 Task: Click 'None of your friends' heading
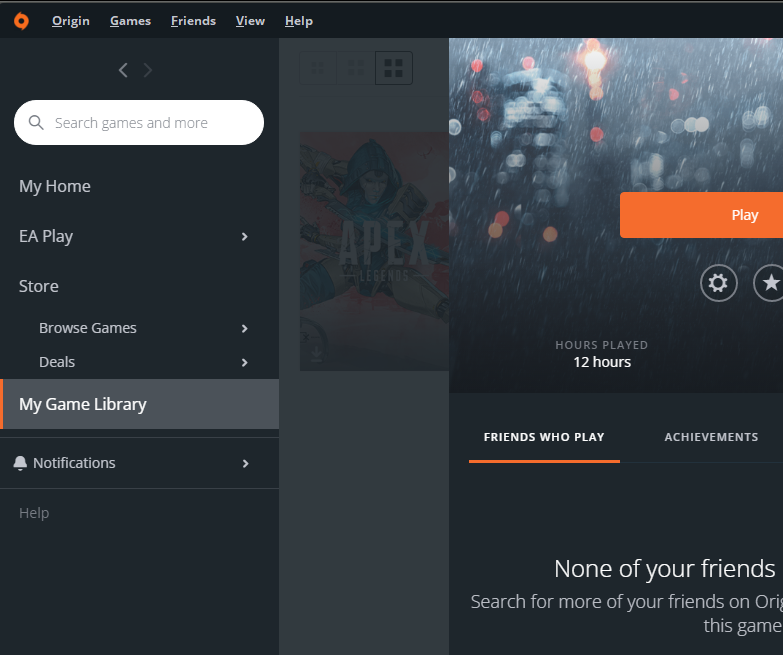pyautogui.click(x=665, y=569)
